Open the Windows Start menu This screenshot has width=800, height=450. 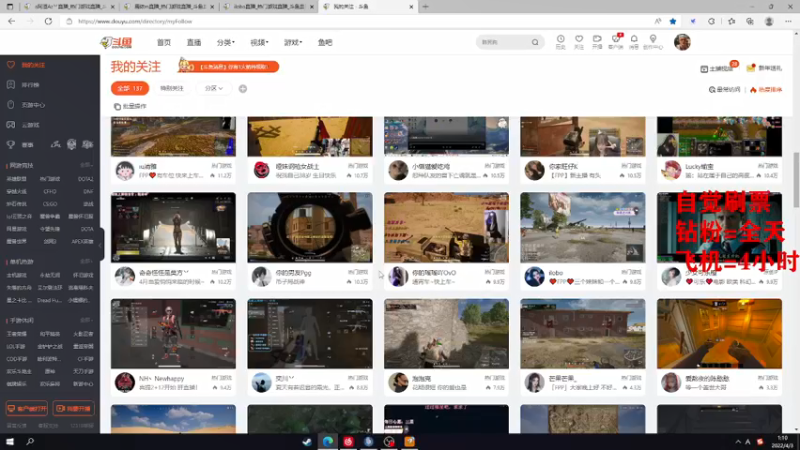10,441
